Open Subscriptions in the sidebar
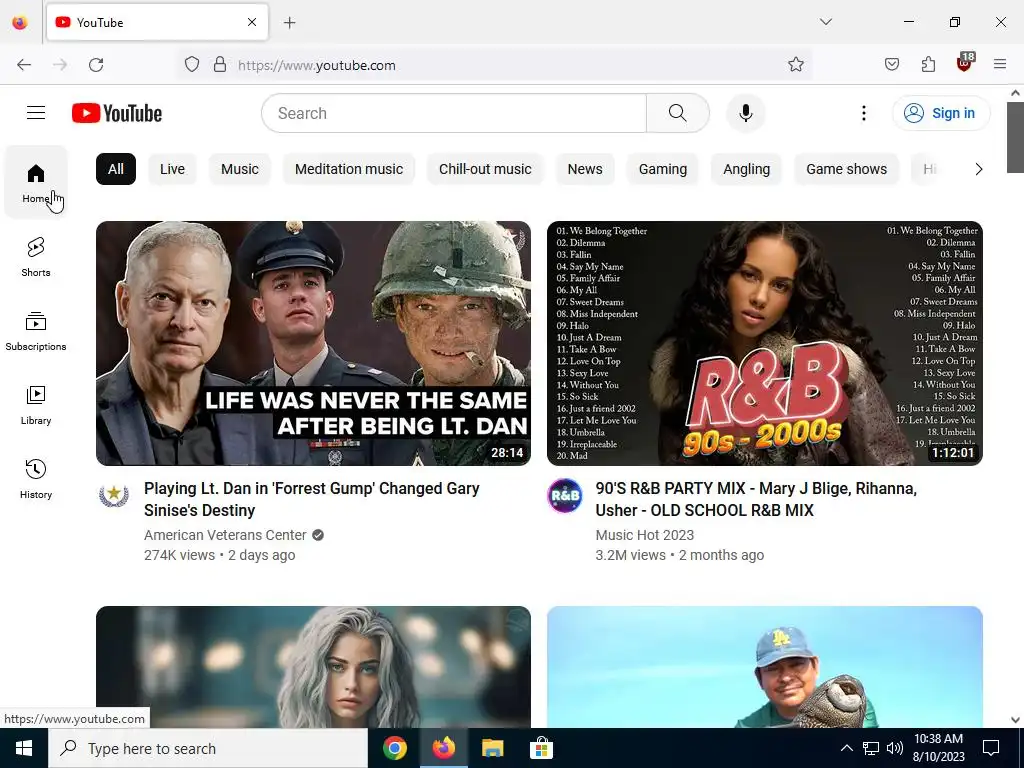The width and height of the screenshot is (1024, 768). 36,330
